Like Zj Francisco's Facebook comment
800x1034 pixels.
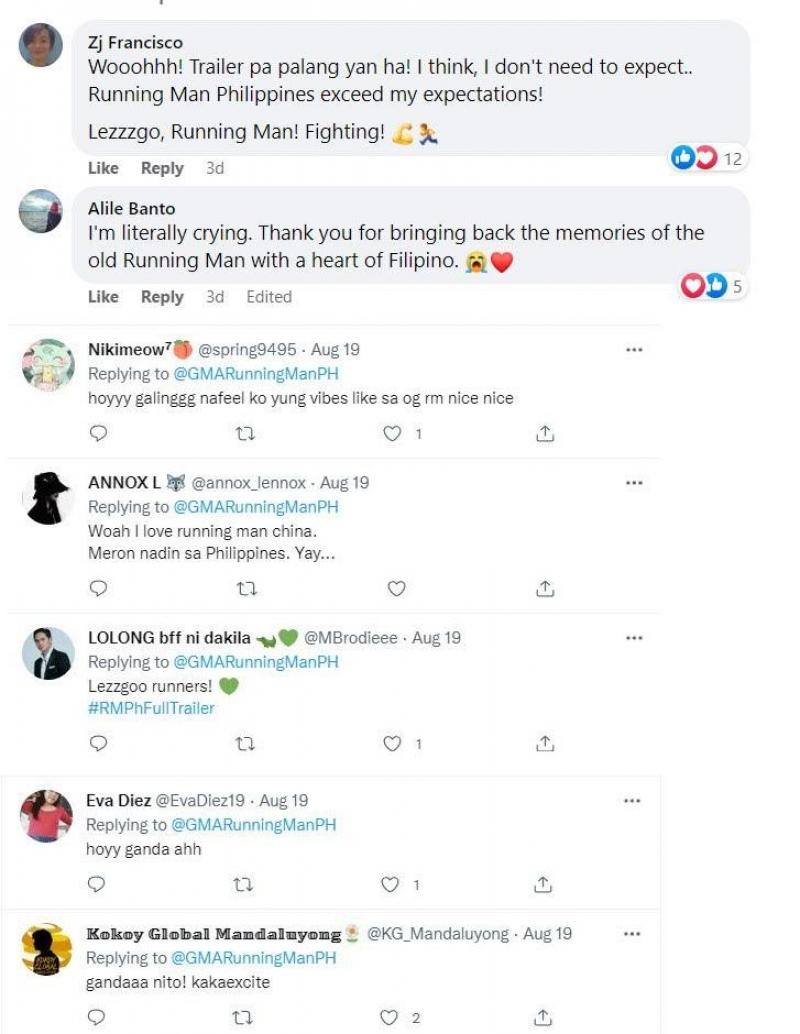point(103,168)
